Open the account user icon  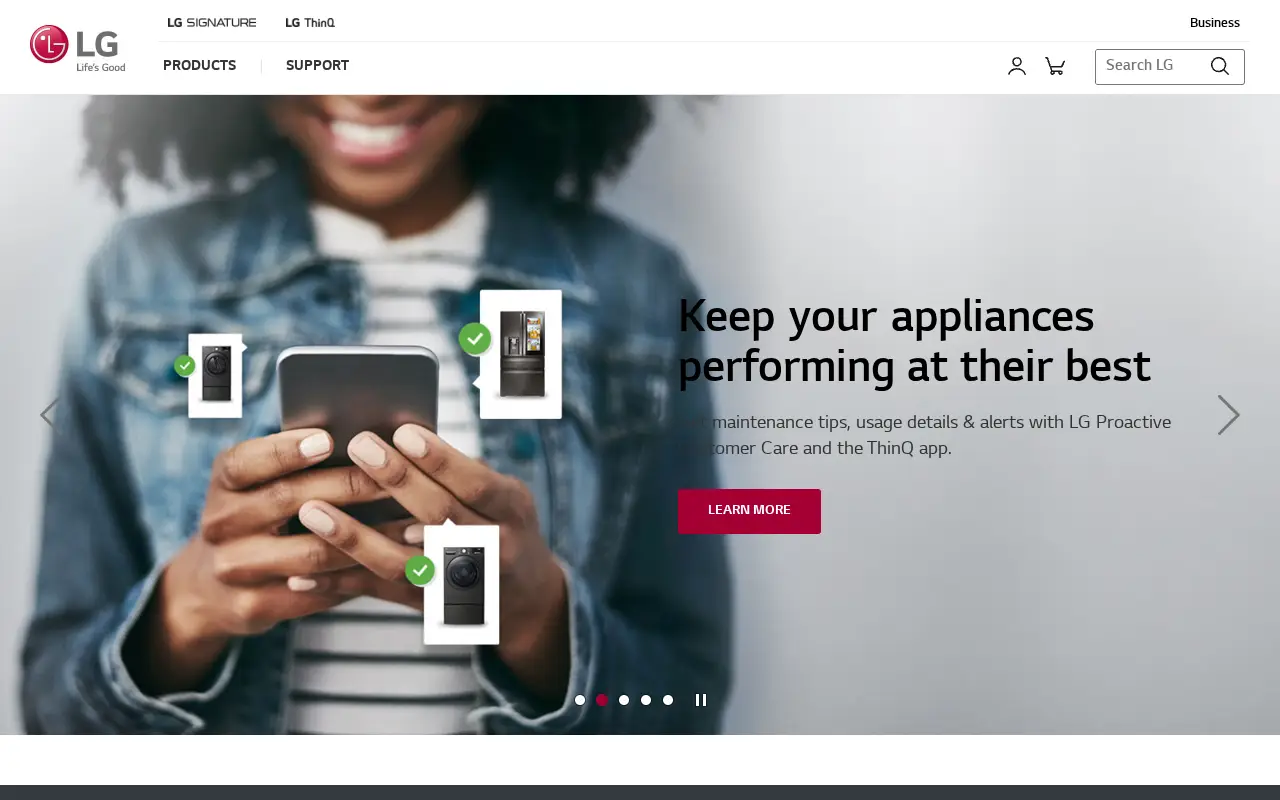[1017, 66]
